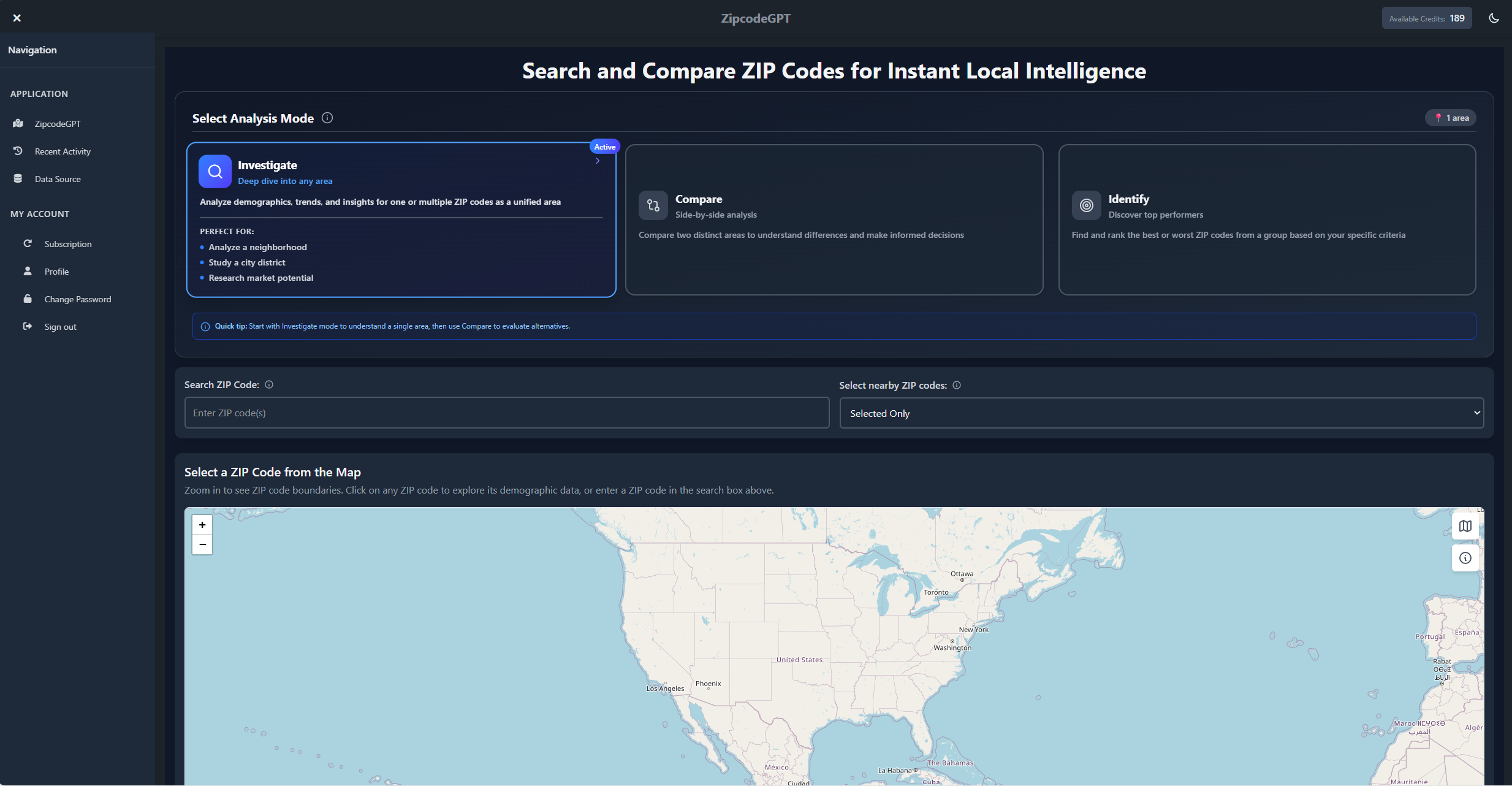Click the Sign out arrow icon
The width and height of the screenshot is (1512, 786).
click(28, 326)
